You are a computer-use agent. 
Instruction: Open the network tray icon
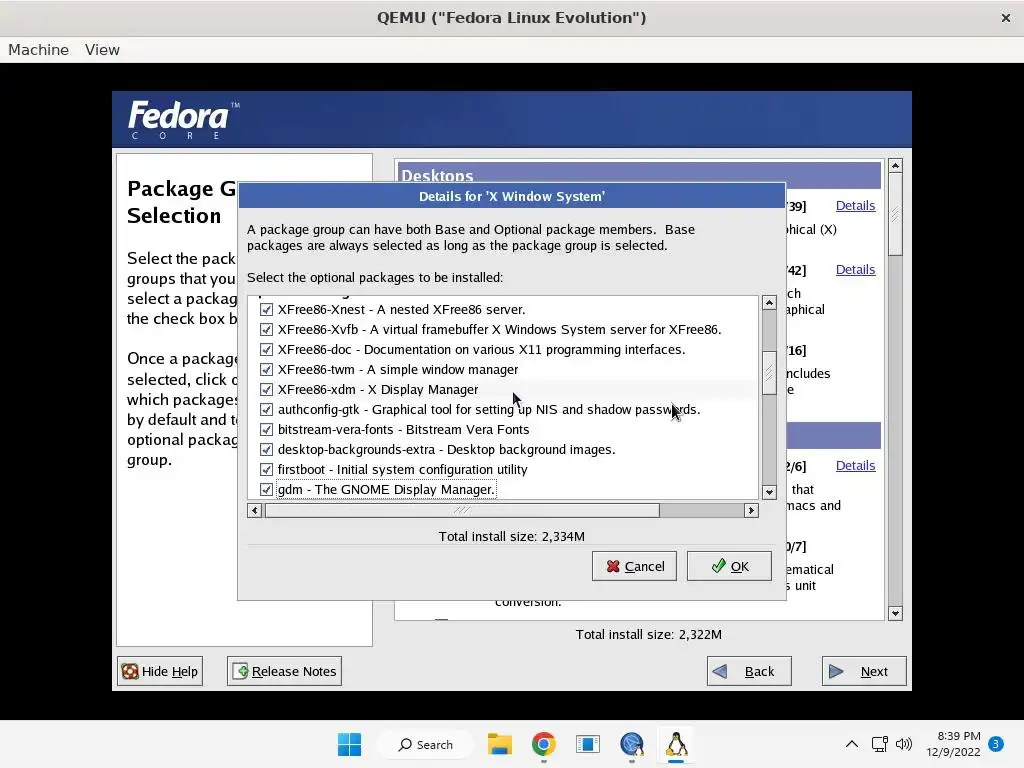click(879, 744)
